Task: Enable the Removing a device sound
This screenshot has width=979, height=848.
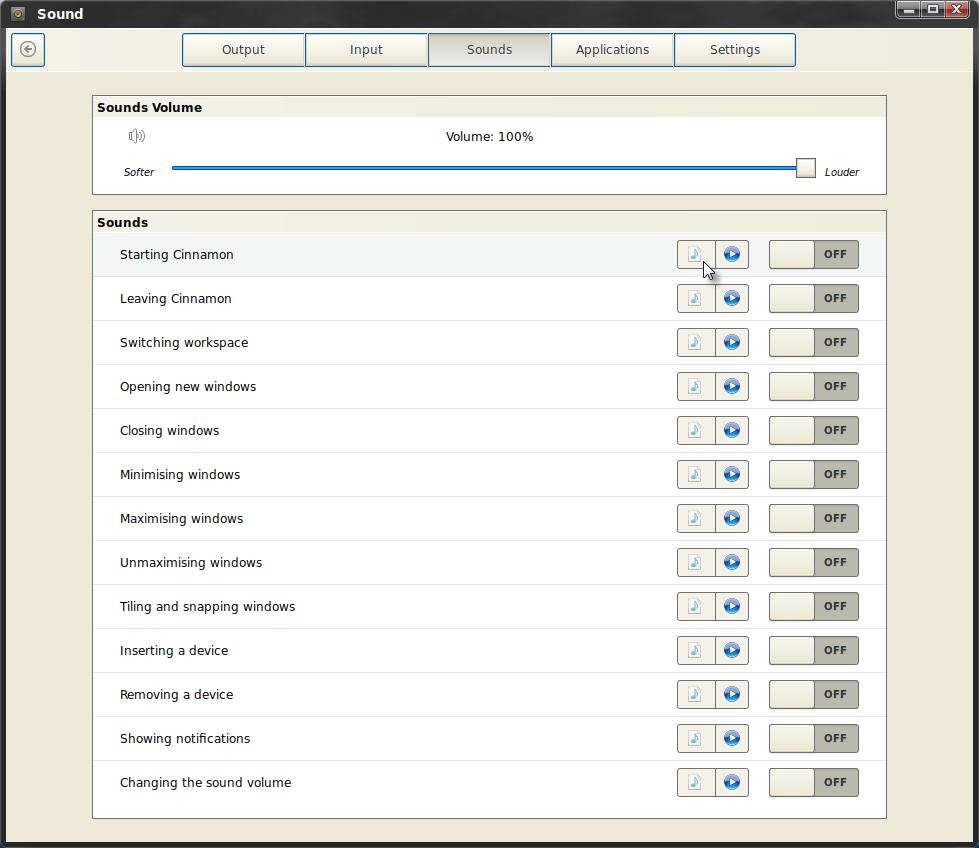Action: (813, 694)
